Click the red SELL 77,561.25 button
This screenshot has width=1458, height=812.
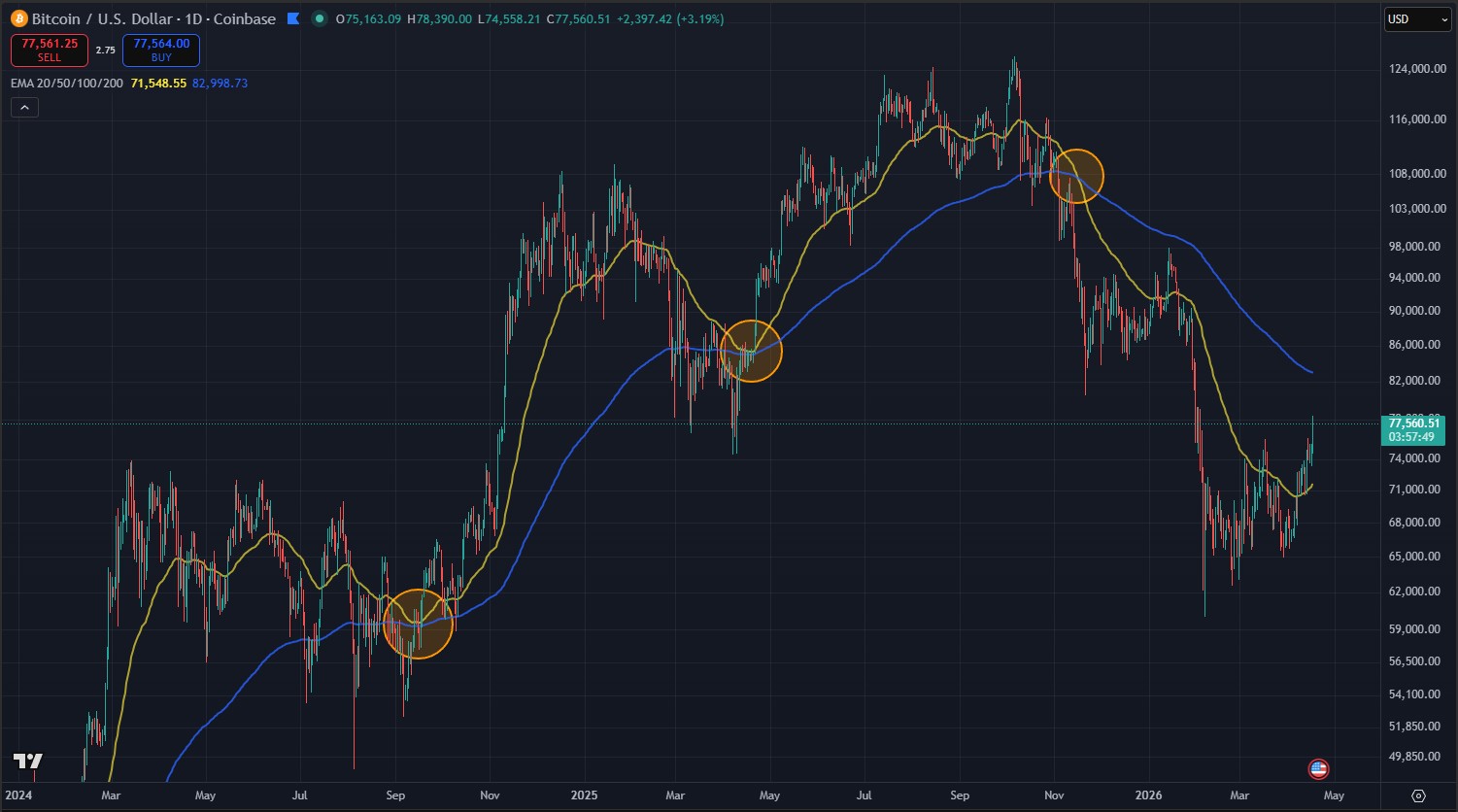[50, 51]
